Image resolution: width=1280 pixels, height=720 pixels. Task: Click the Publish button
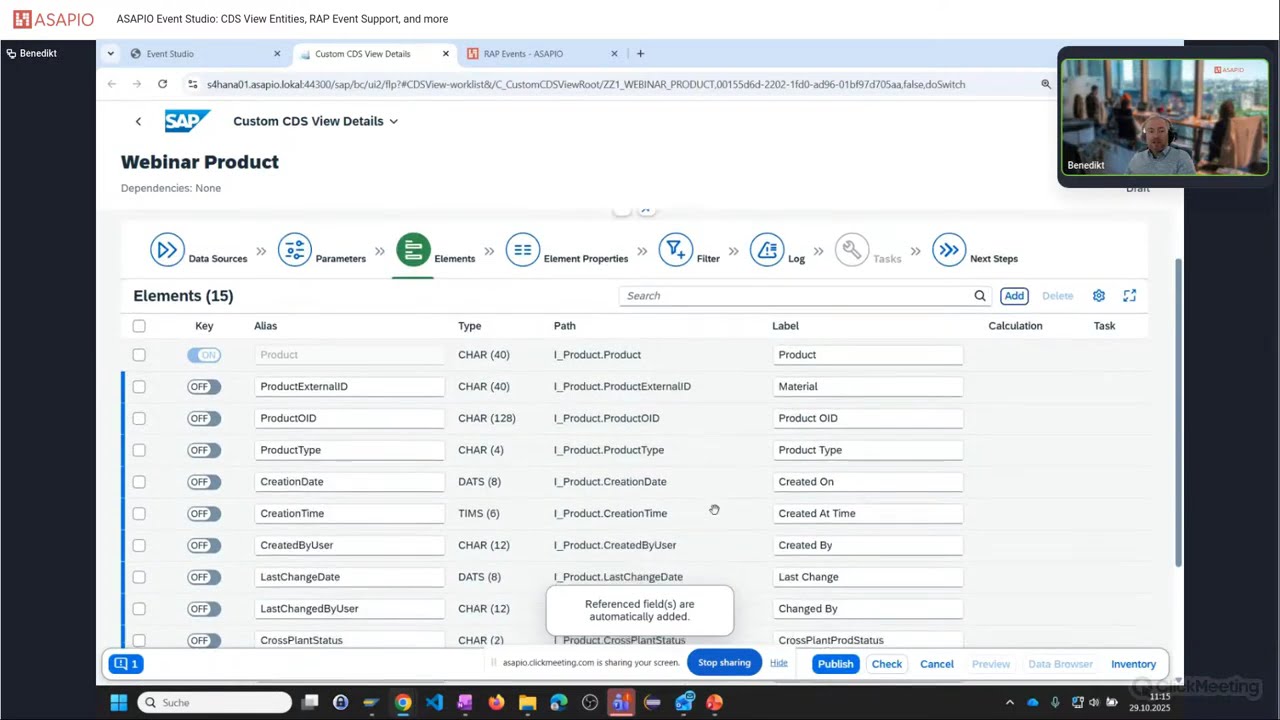point(835,664)
